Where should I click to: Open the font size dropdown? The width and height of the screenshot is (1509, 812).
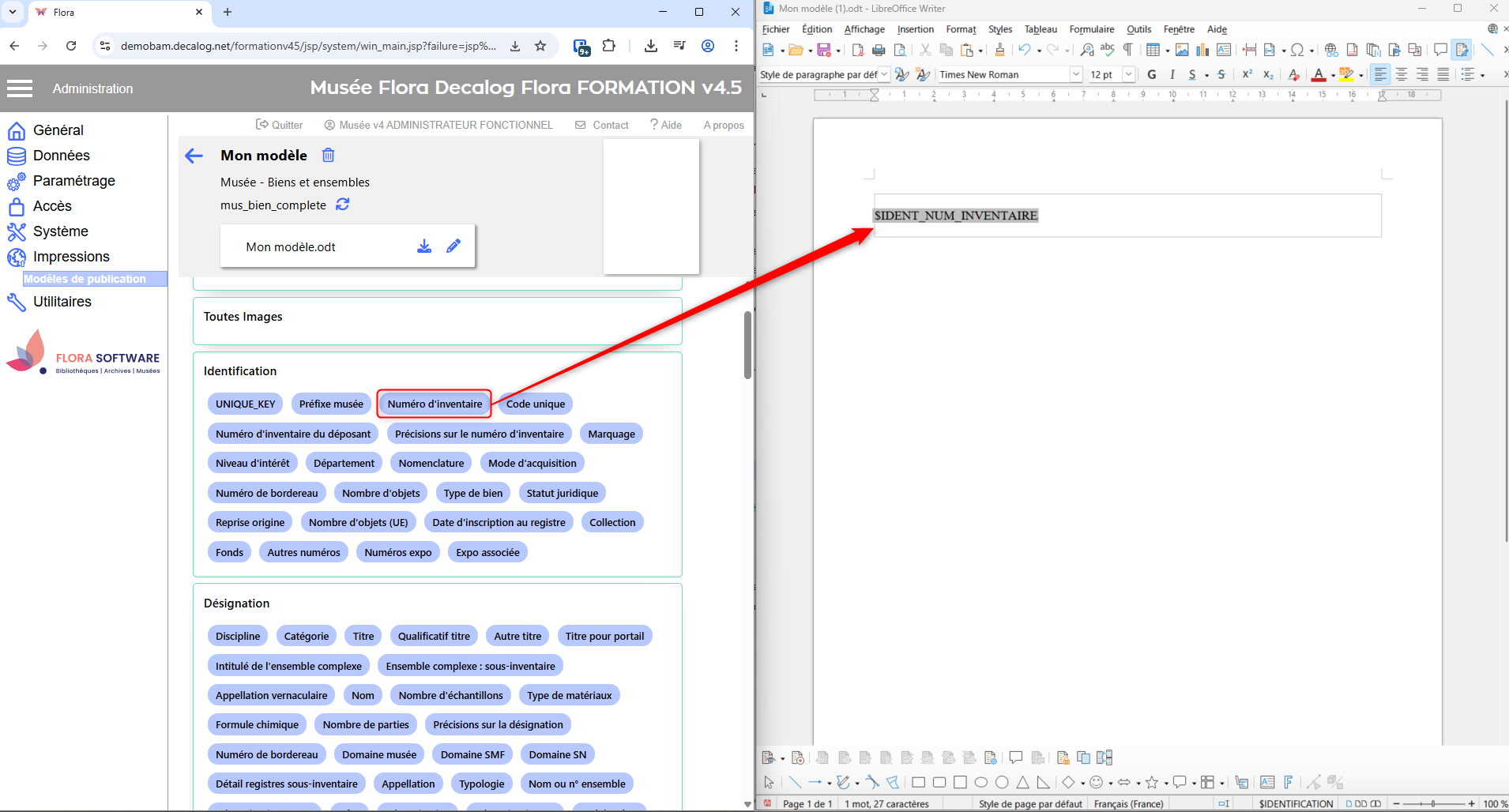(1128, 74)
